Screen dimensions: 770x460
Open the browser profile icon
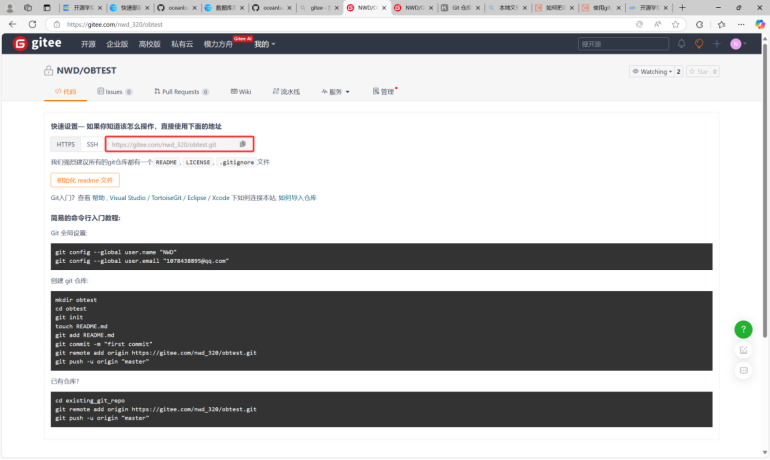click(9, 7)
